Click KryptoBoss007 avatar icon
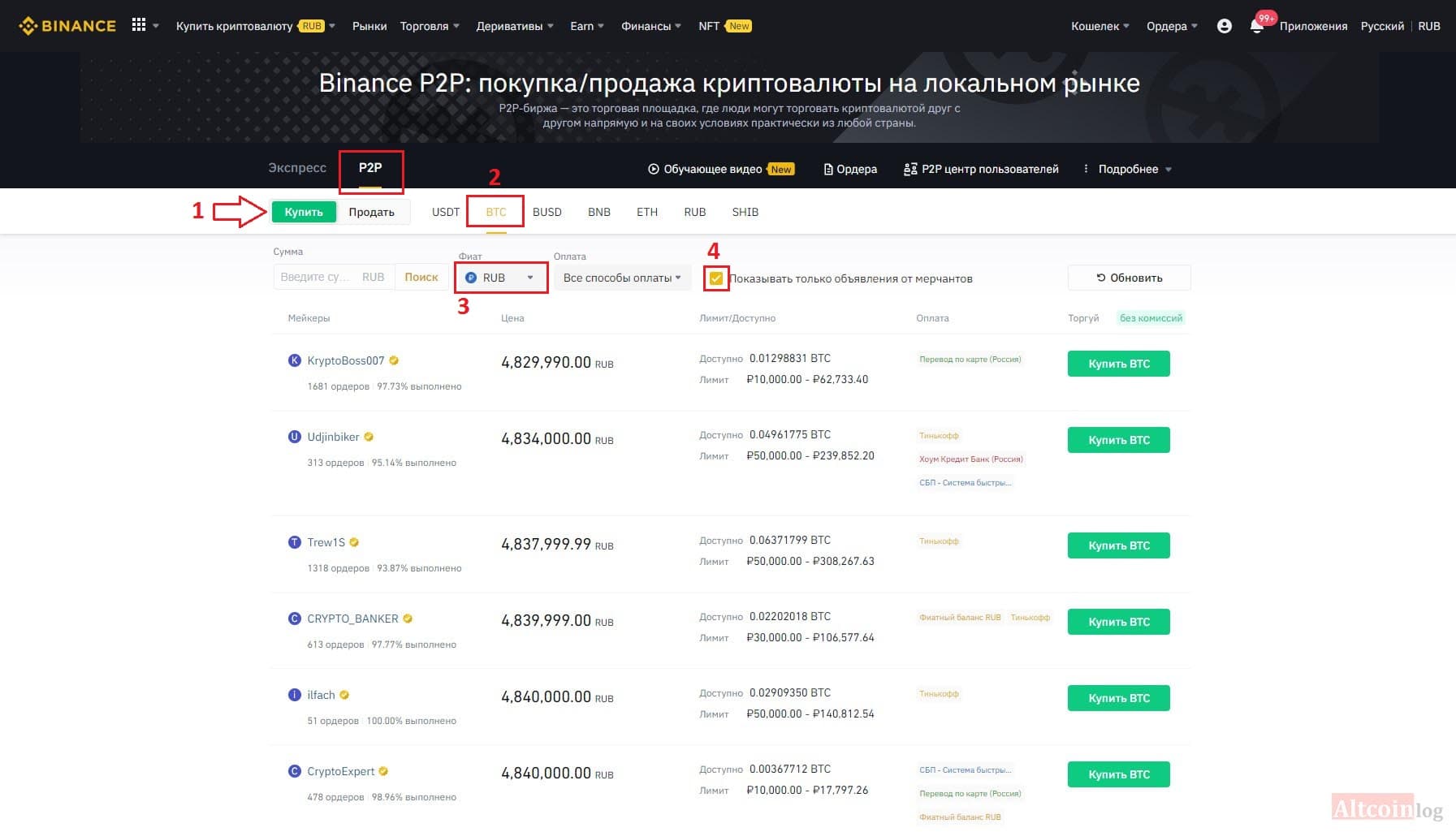The height and width of the screenshot is (832, 1456). pyautogui.click(x=295, y=360)
